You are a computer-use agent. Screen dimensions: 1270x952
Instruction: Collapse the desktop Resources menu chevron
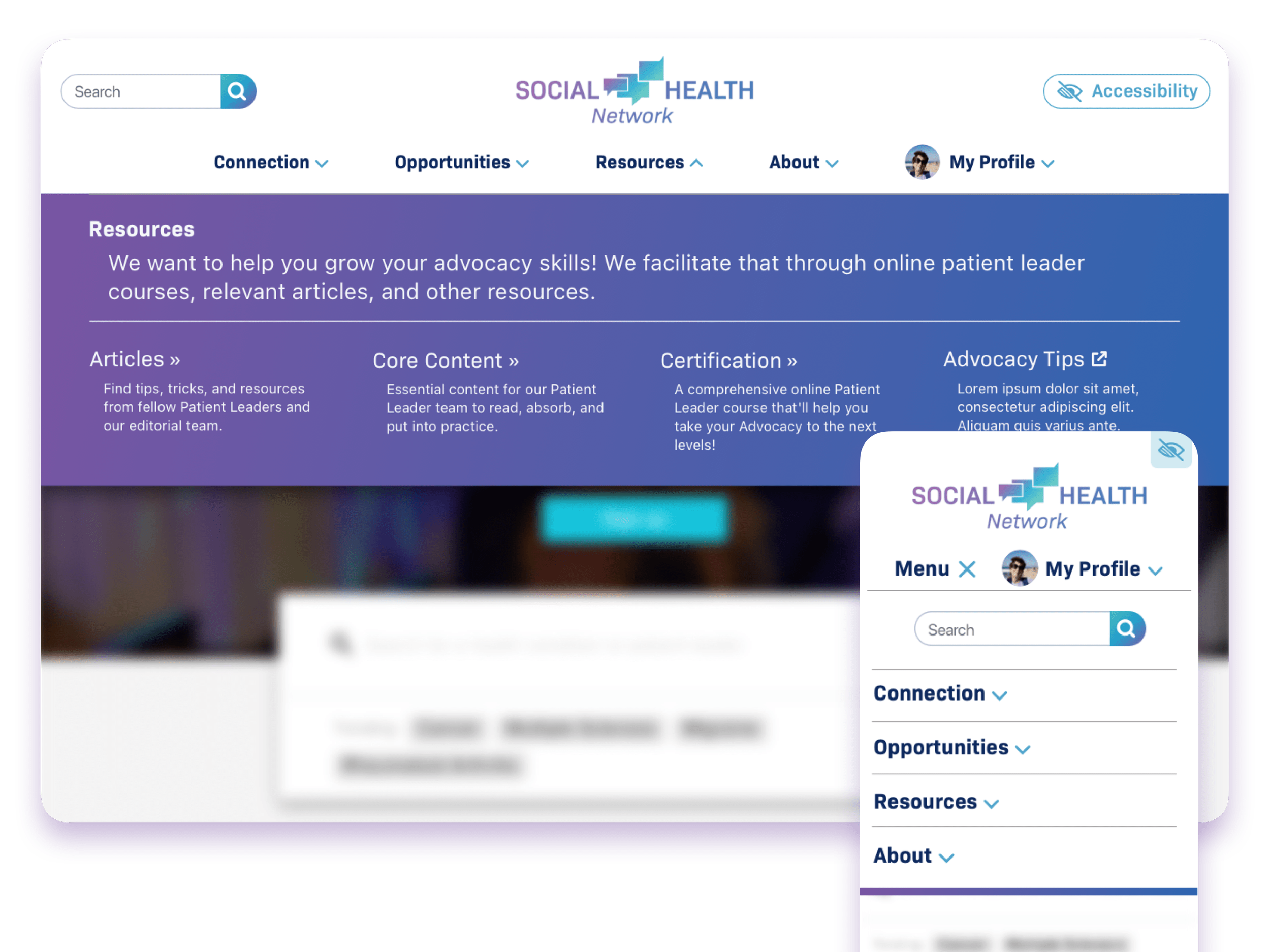click(696, 163)
